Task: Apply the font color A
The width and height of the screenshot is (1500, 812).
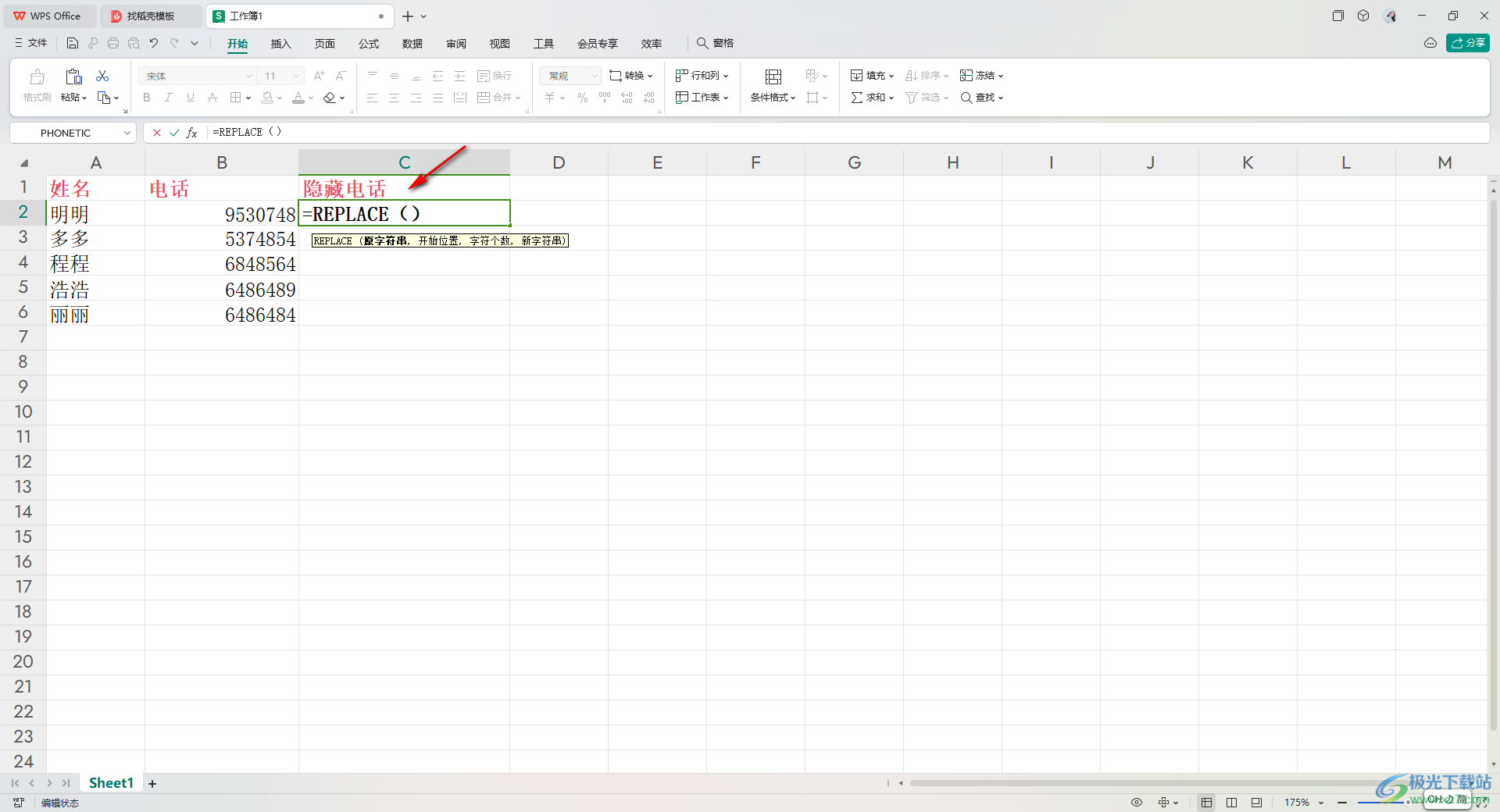Action: click(x=298, y=98)
